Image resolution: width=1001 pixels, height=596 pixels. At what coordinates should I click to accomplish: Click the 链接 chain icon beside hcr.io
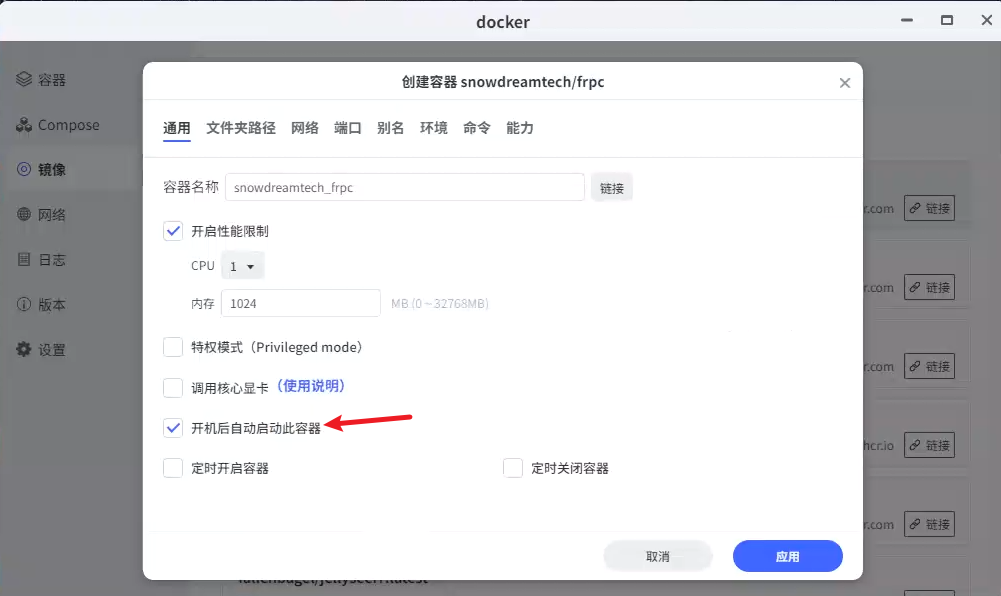click(x=928, y=444)
